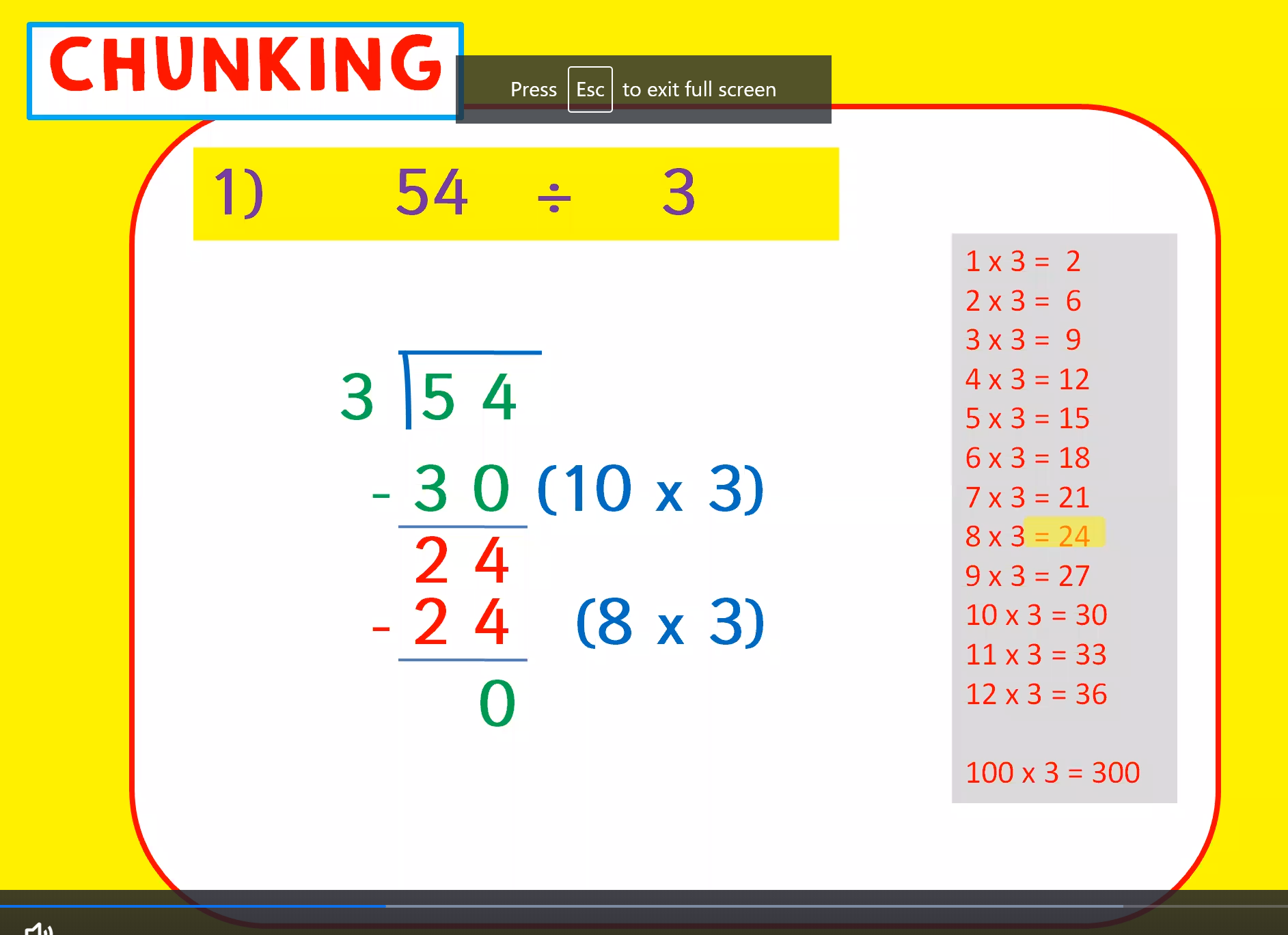Viewport: 1288px width, 935px height.
Task: Click the '100 x 3 = 300' table row
Action: [x=1052, y=773]
